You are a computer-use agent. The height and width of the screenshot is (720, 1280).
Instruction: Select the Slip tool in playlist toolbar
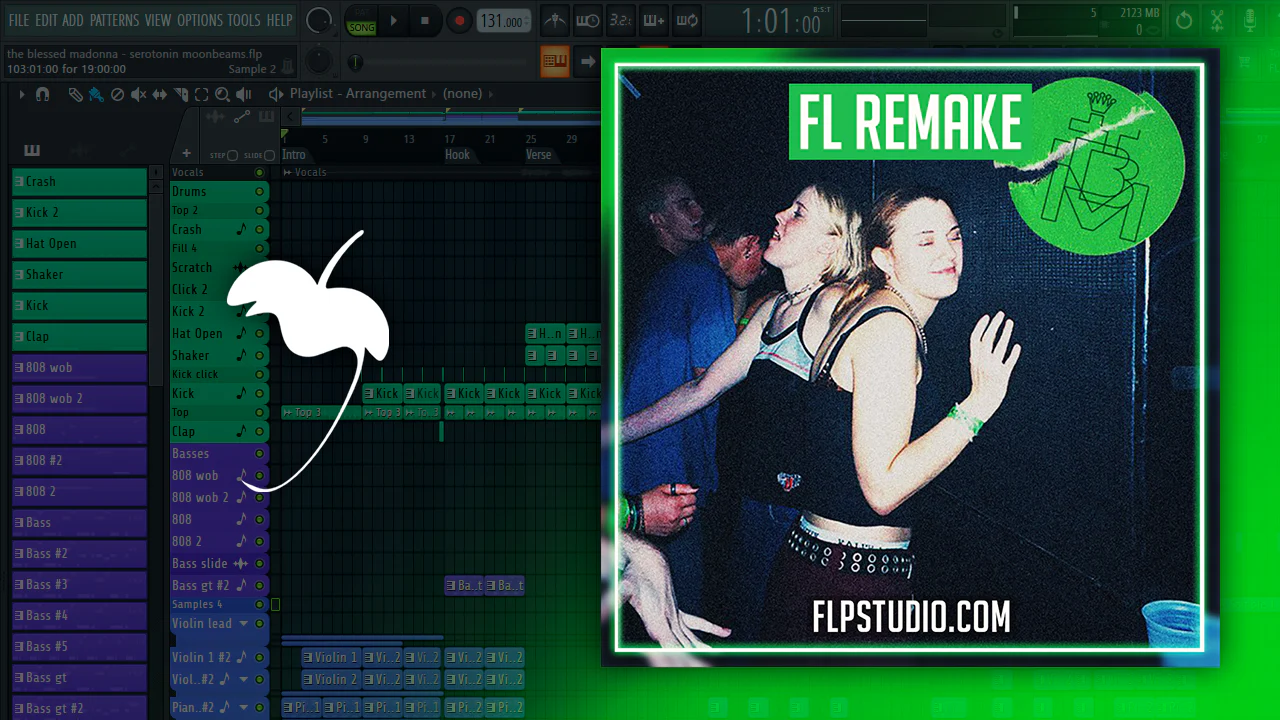point(160,94)
